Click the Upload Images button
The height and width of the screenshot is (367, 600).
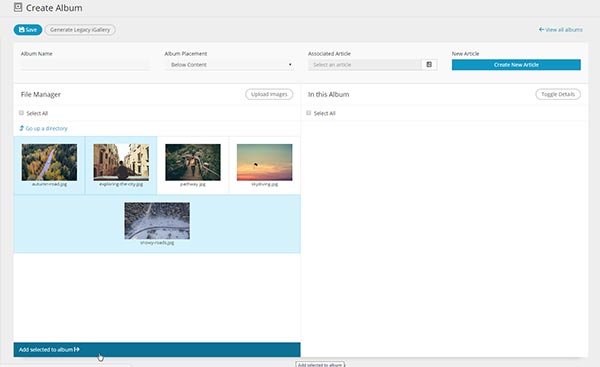269,94
